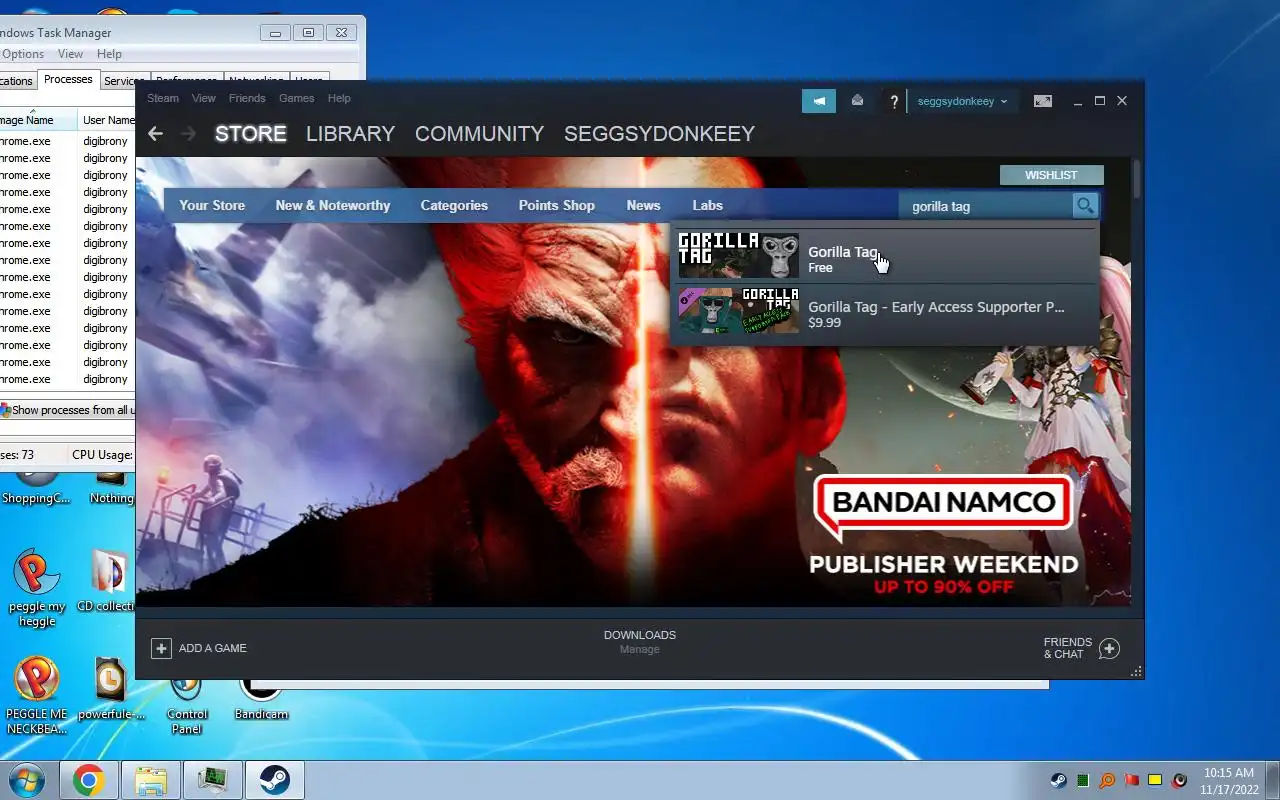Go to COMMUNITY section
This screenshot has width=1280, height=800.
tap(479, 133)
